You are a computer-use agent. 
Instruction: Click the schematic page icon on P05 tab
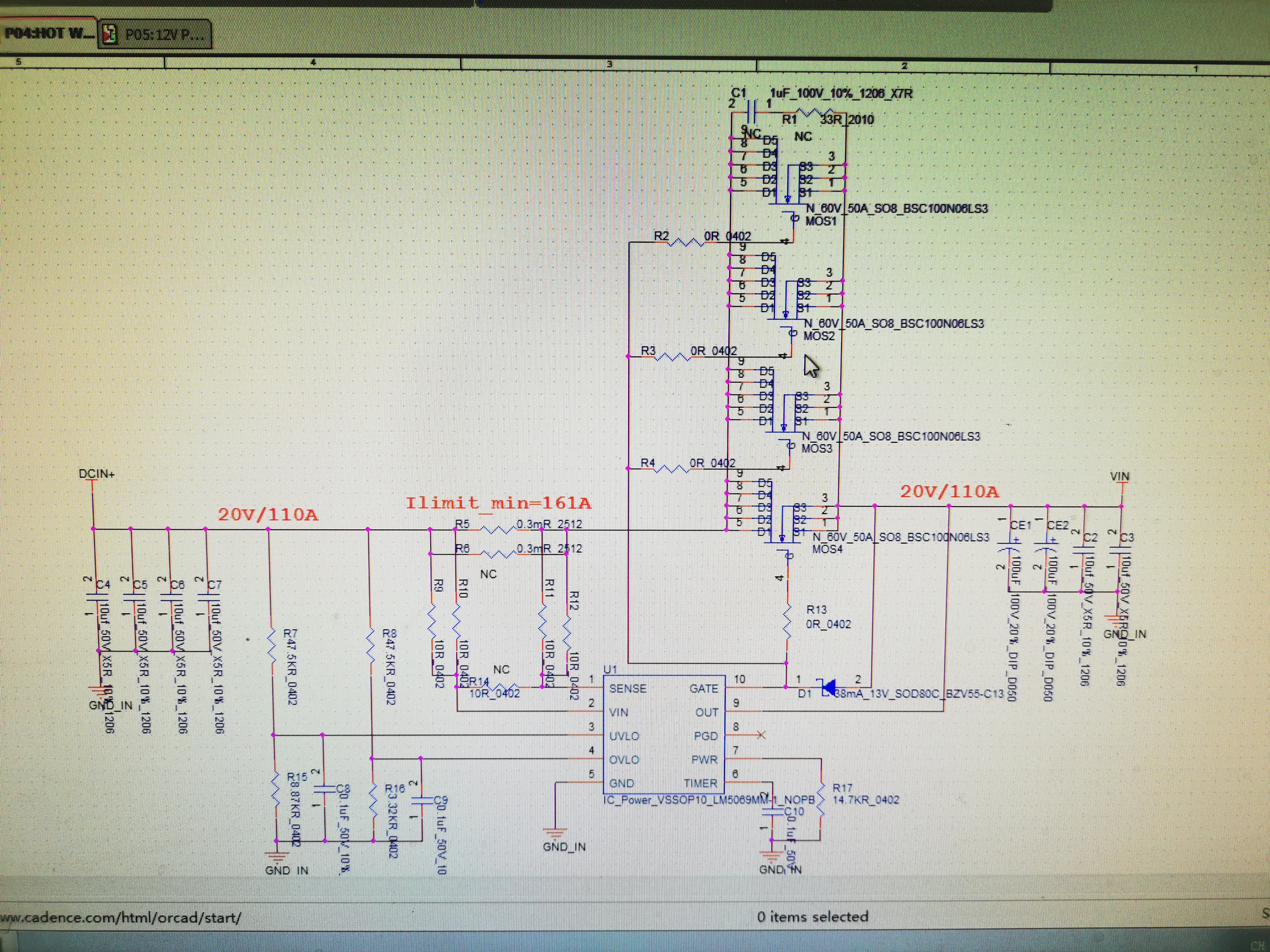(109, 35)
